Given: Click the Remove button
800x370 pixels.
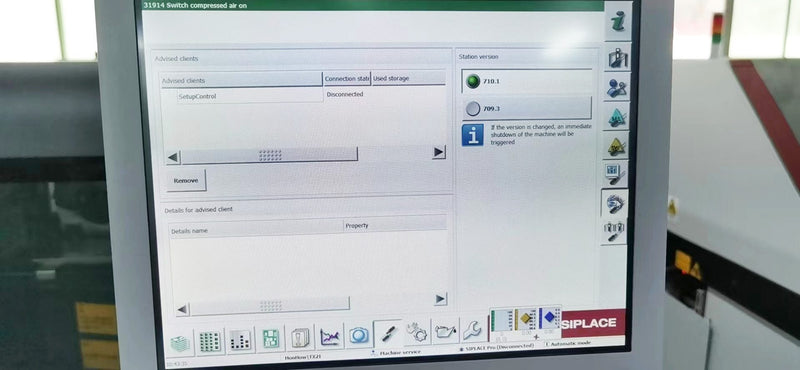Looking at the screenshot, I should pyautogui.click(x=186, y=181).
